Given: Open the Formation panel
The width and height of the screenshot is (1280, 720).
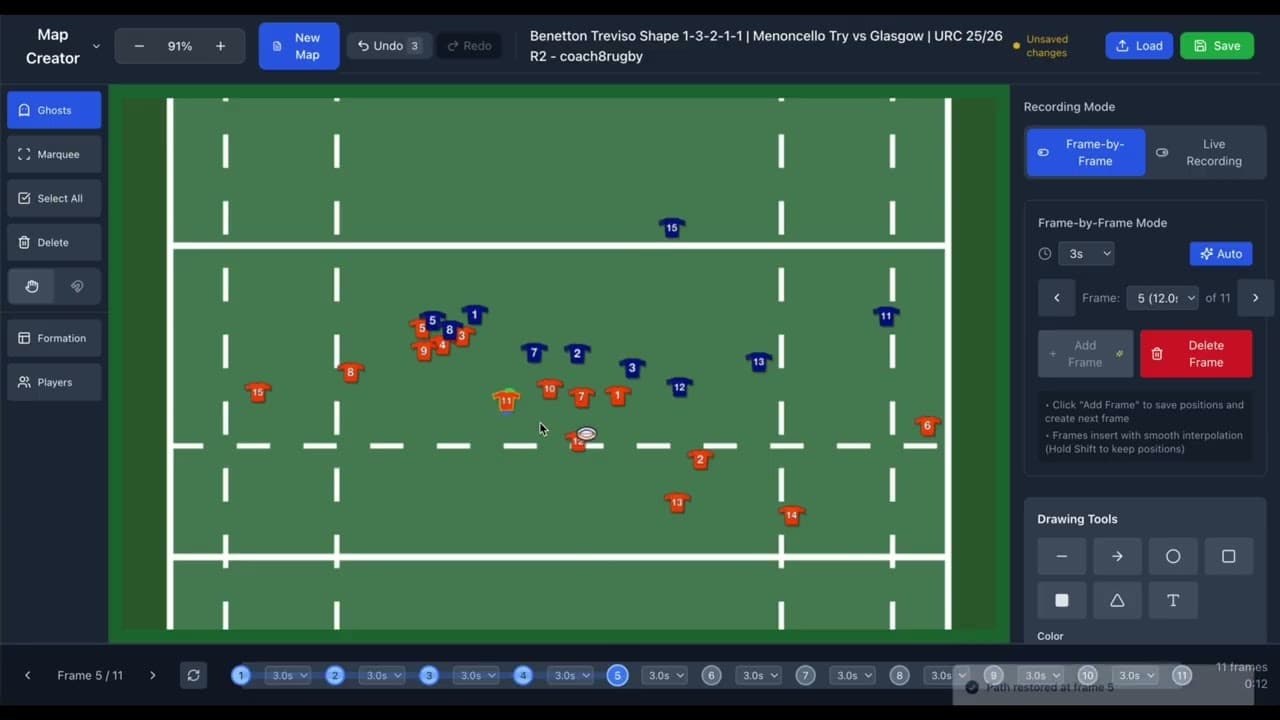Looking at the screenshot, I should point(54,338).
